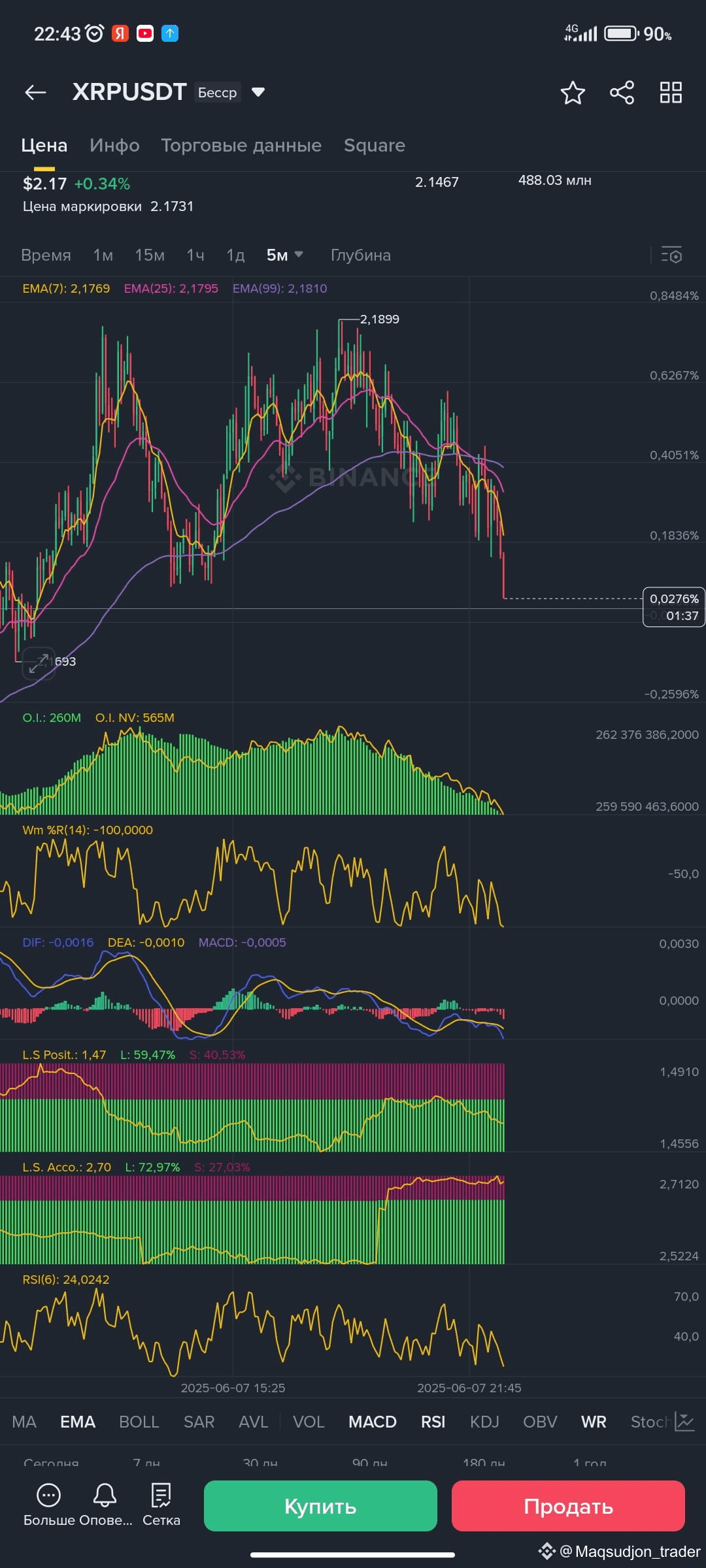Tap the blue upload notification icon
The height and width of the screenshot is (1568, 706).
click(x=170, y=33)
